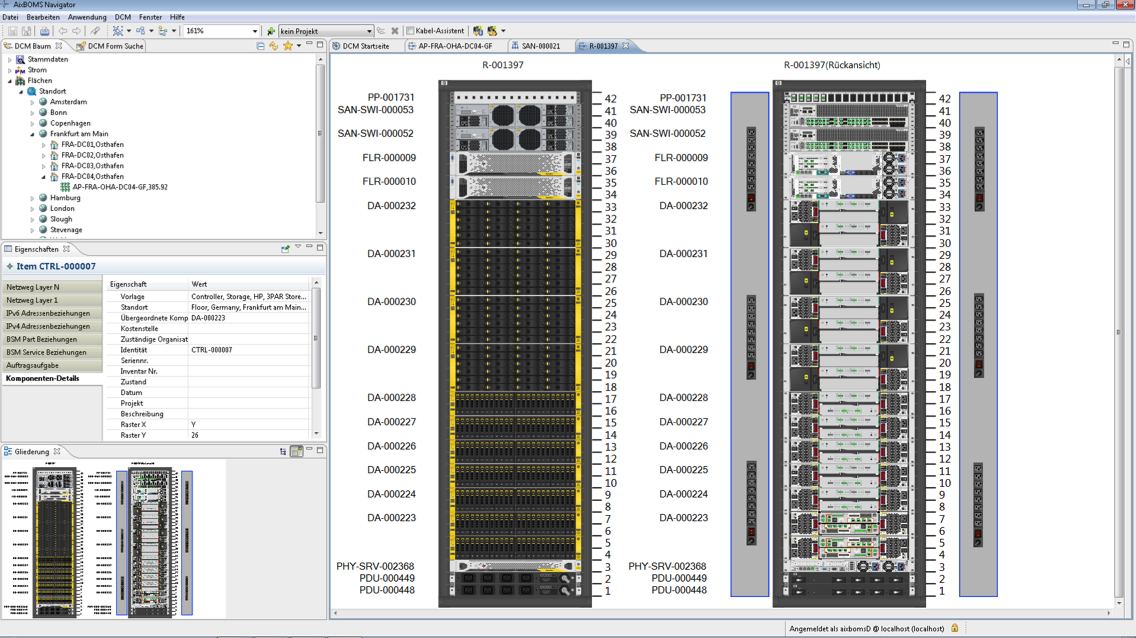
Task: Switch to AP-FRA-OHA-DC04-GF tab
Action: point(450,46)
